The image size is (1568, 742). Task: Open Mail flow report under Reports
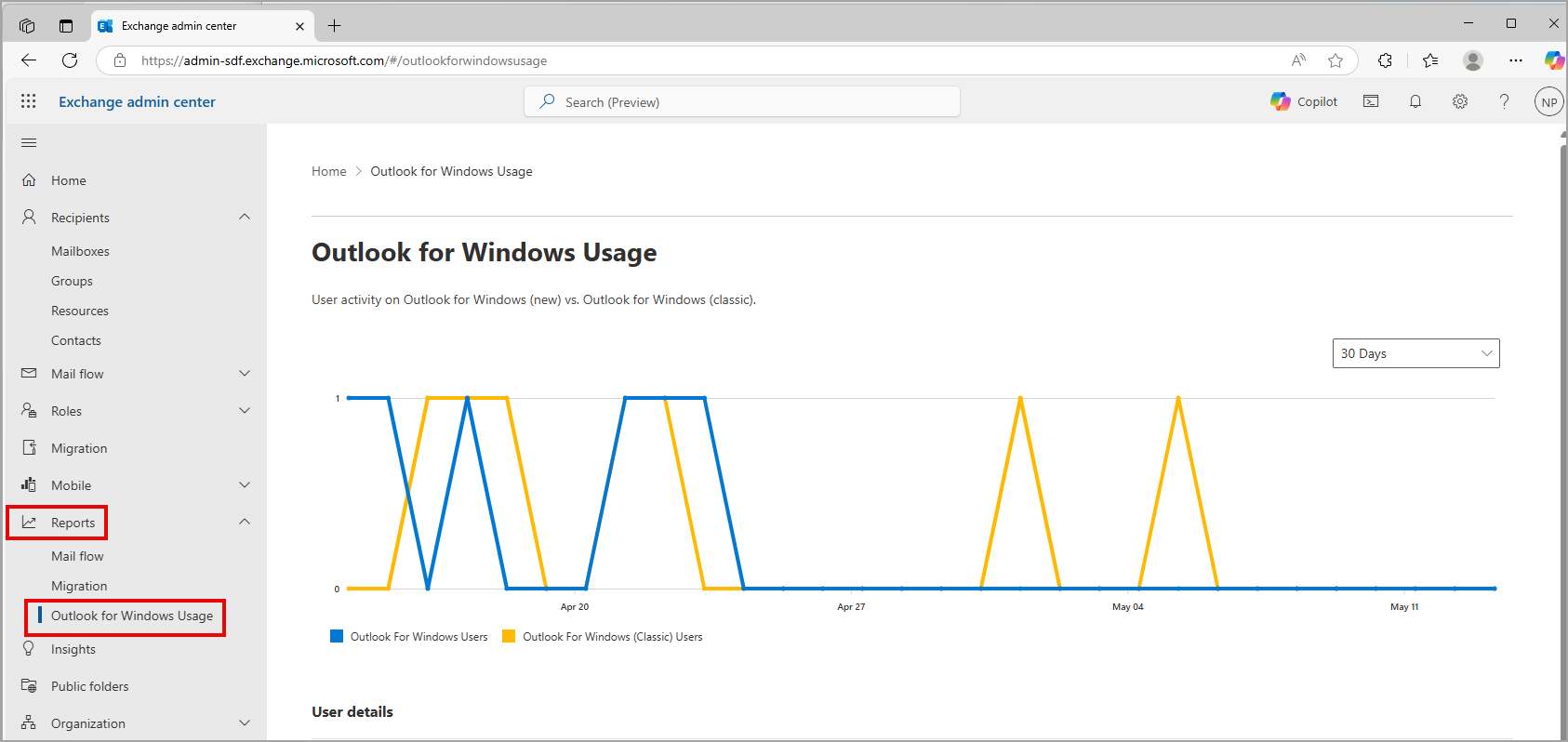[77, 556]
